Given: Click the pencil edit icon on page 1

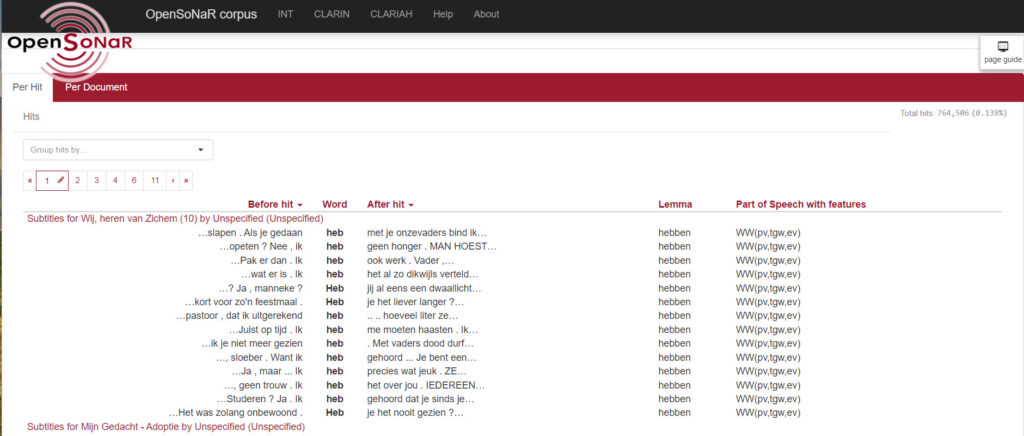Looking at the screenshot, I should tap(61, 180).
